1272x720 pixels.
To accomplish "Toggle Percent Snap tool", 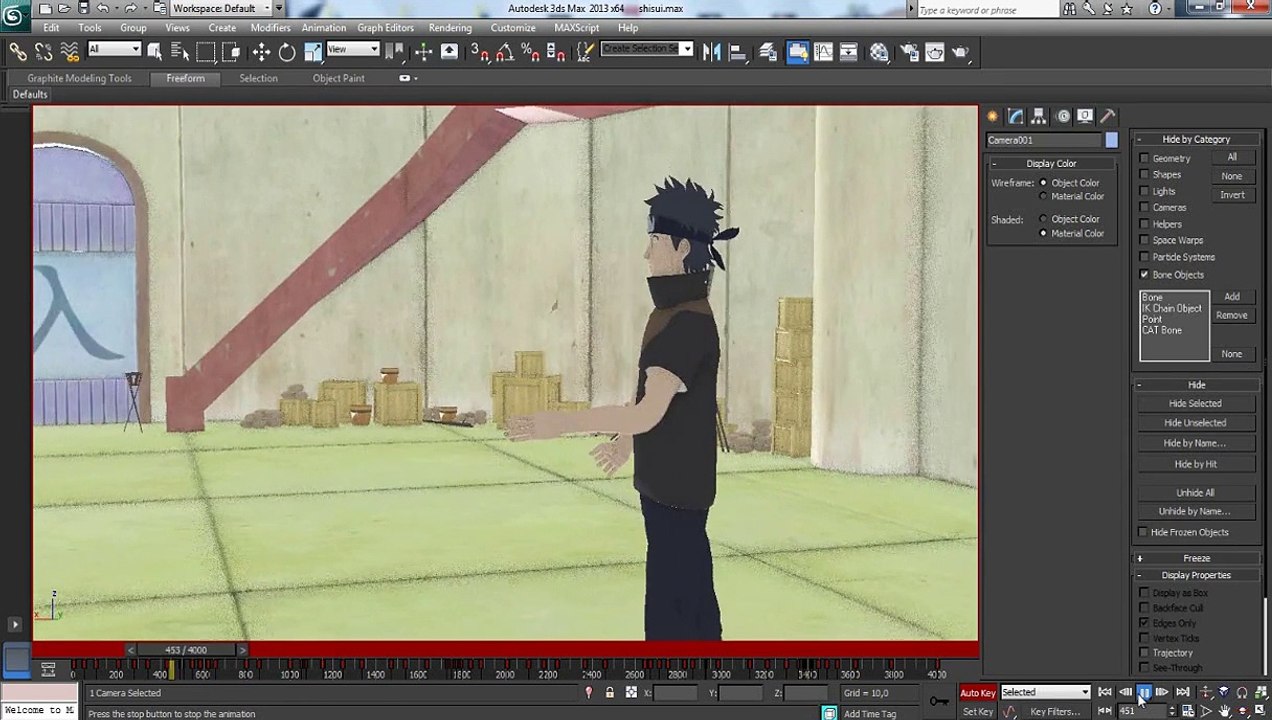I will 530,52.
